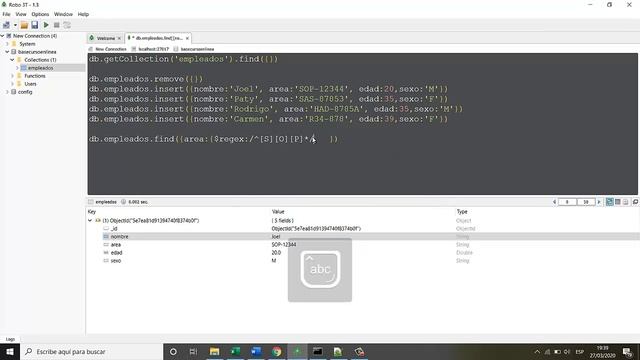This screenshot has height=360, width=640.
Task: Click the Windows taskbar search box
Action: (91, 351)
